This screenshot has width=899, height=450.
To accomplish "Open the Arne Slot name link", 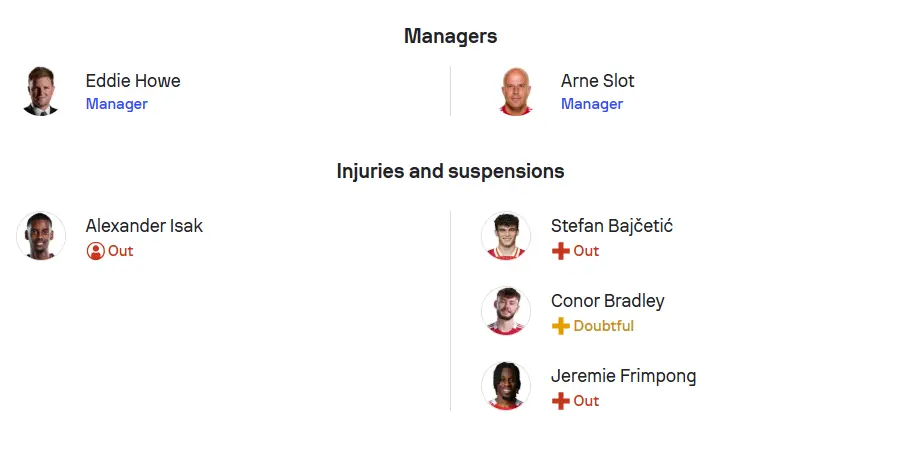I will click(x=597, y=81).
